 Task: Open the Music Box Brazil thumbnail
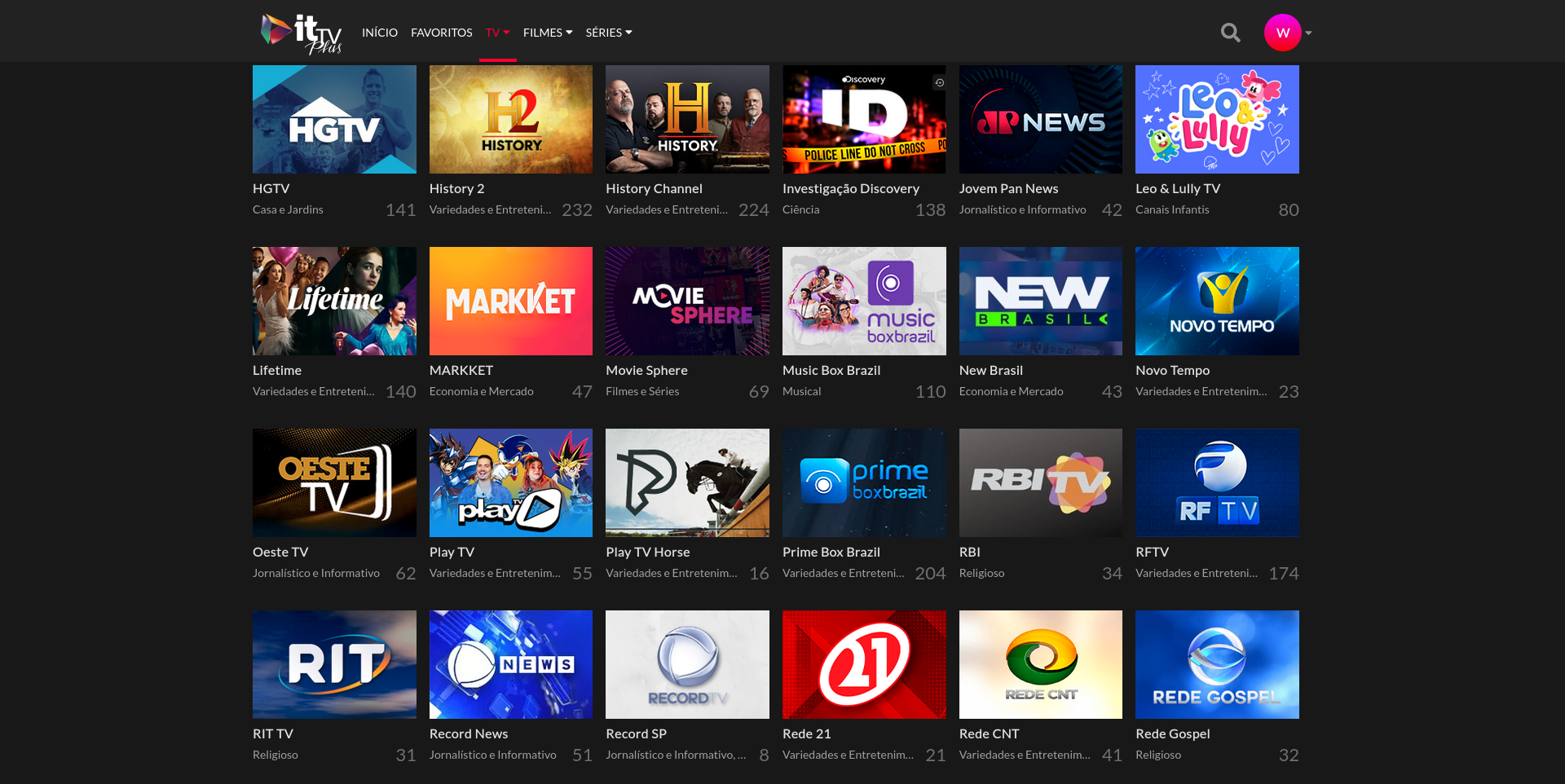pos(864,301)
